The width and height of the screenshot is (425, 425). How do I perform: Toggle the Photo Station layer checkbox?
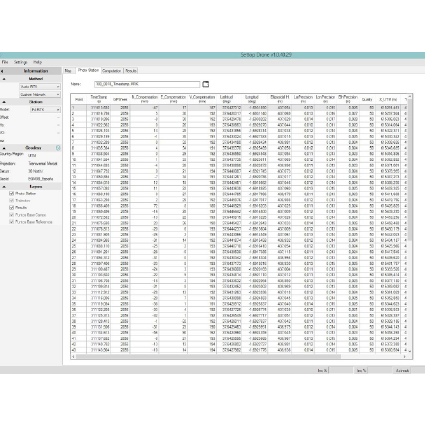[12, 193]
